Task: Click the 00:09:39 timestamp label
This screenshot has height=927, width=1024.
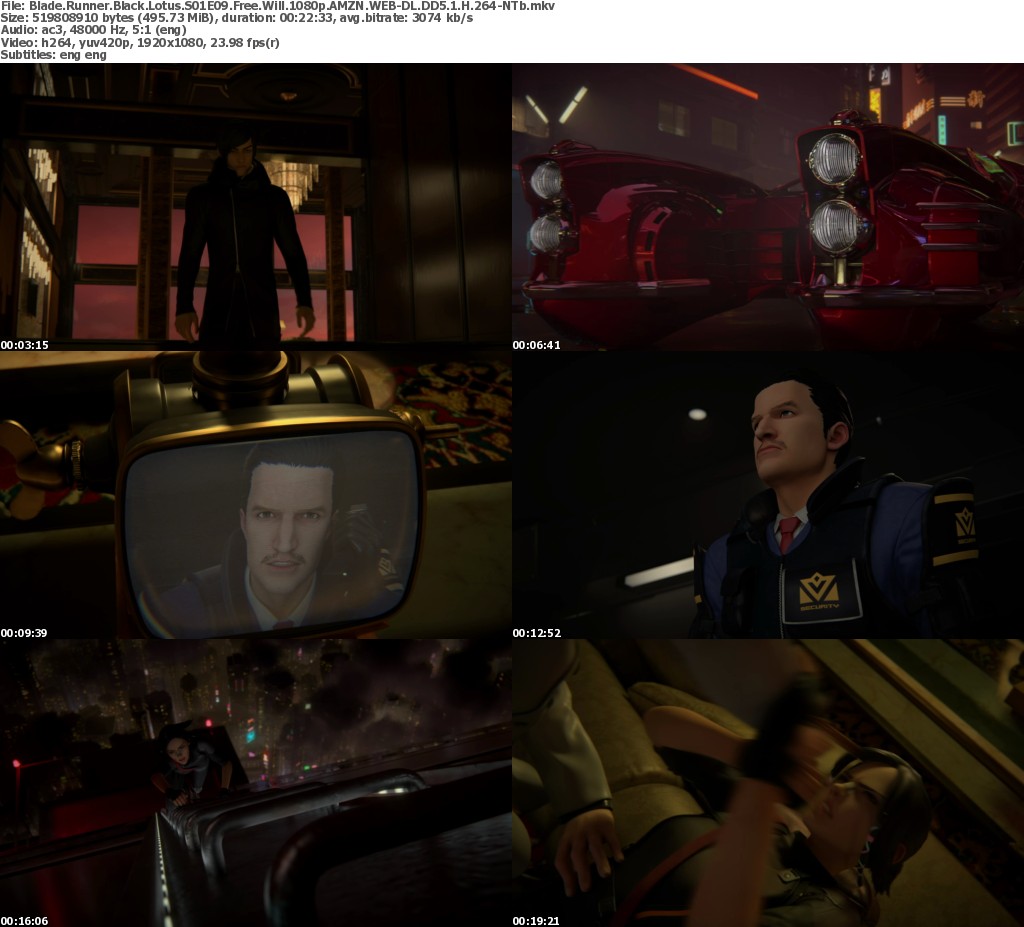Action: click(x=24, y=633)
